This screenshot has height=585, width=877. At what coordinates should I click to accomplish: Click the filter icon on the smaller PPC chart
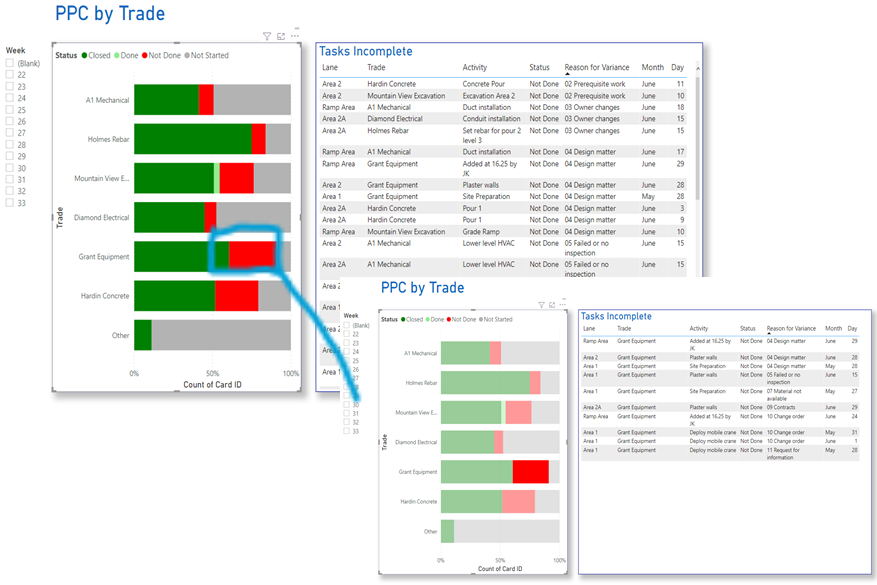point(541,305)
